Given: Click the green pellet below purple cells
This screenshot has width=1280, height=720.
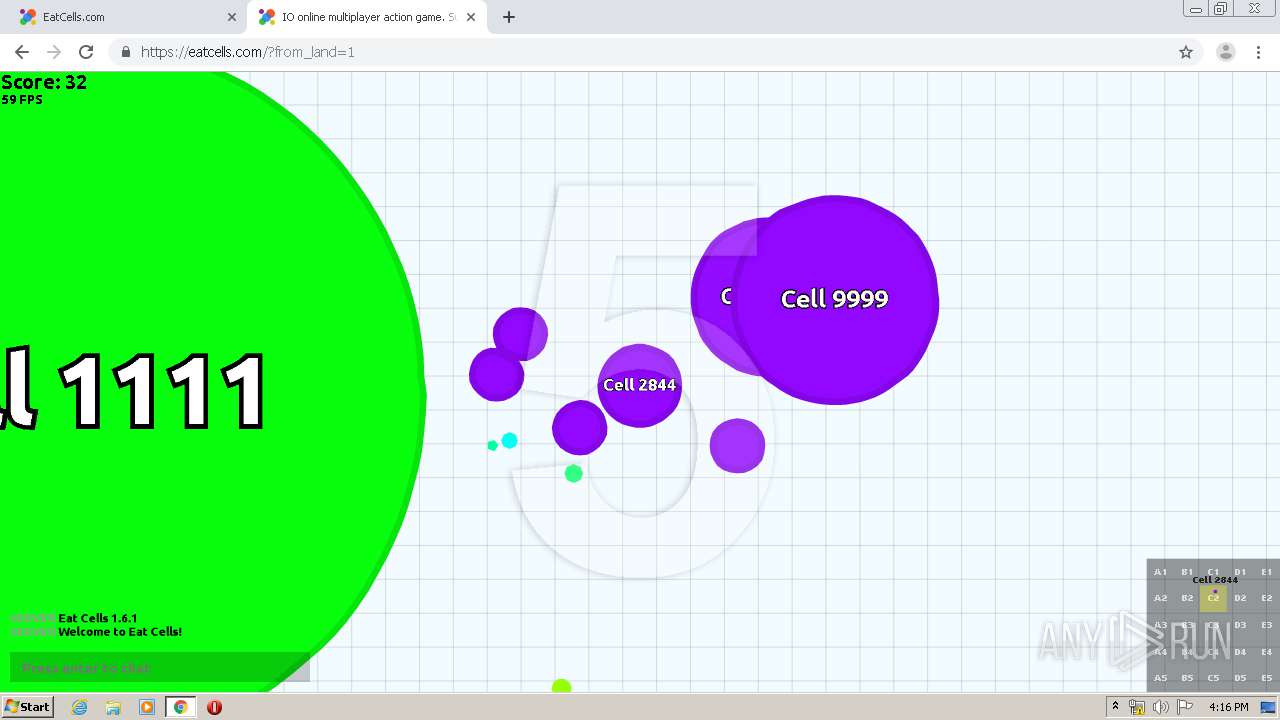Looking at the screenshot, I should click(x=573, y=473).
